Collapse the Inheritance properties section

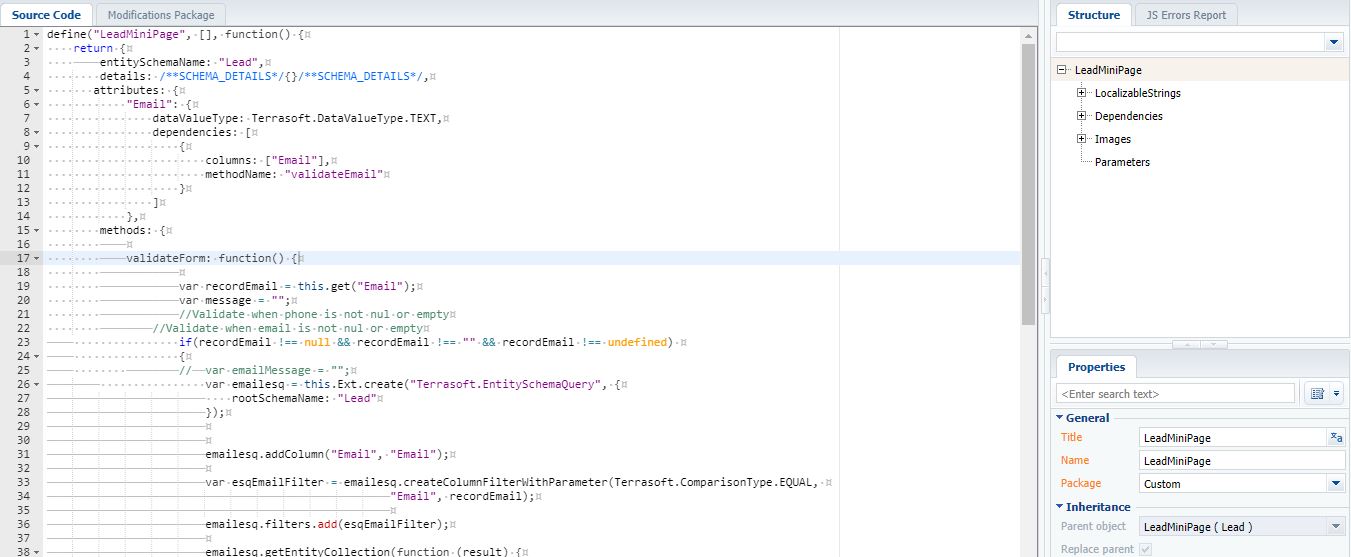[x=1061, y=507]
